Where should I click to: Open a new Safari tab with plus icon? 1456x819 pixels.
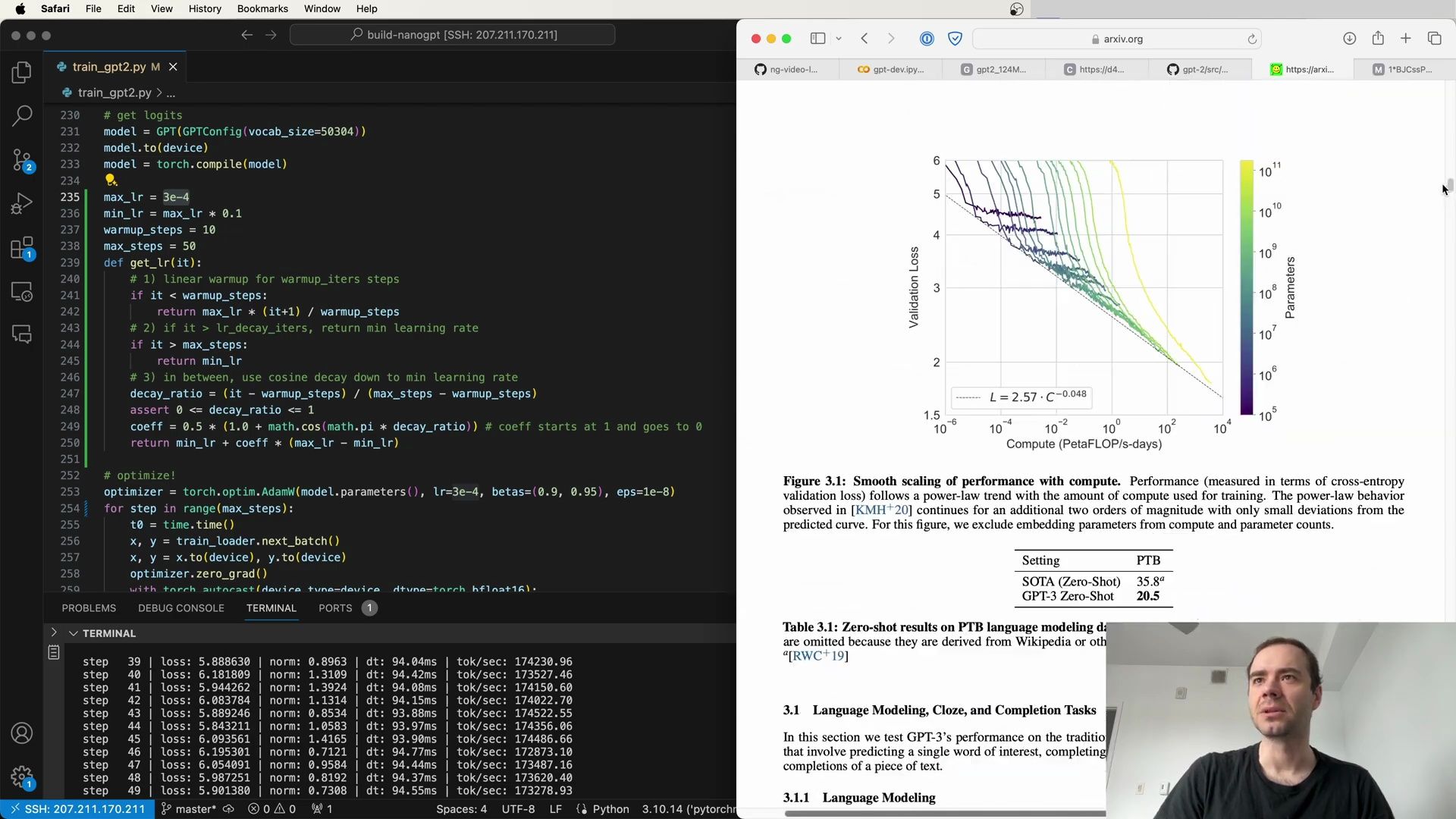click(x=1406, y=39)
